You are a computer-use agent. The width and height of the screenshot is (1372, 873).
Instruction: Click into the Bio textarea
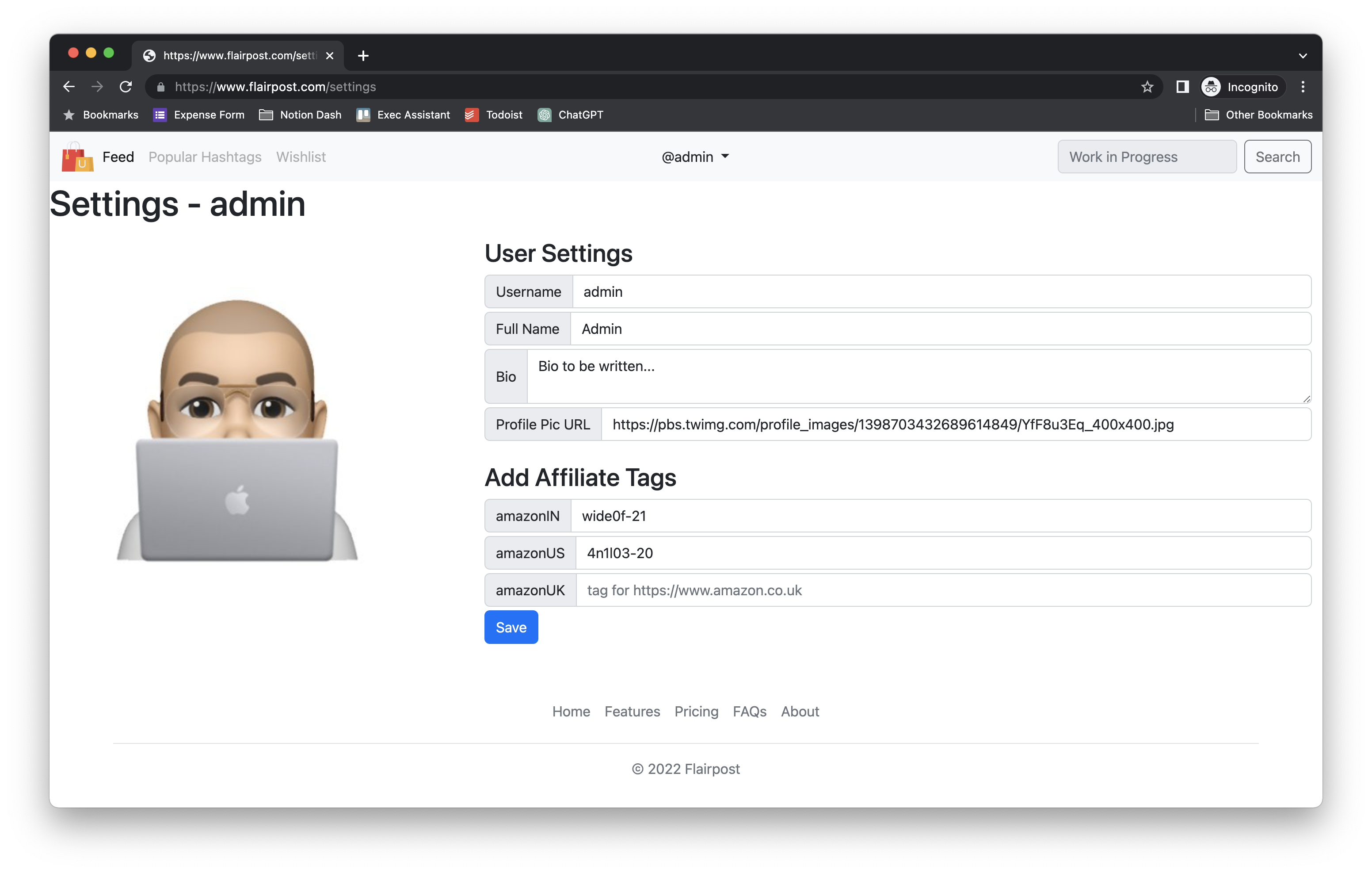pyautogui.click(x=919, y=376)
